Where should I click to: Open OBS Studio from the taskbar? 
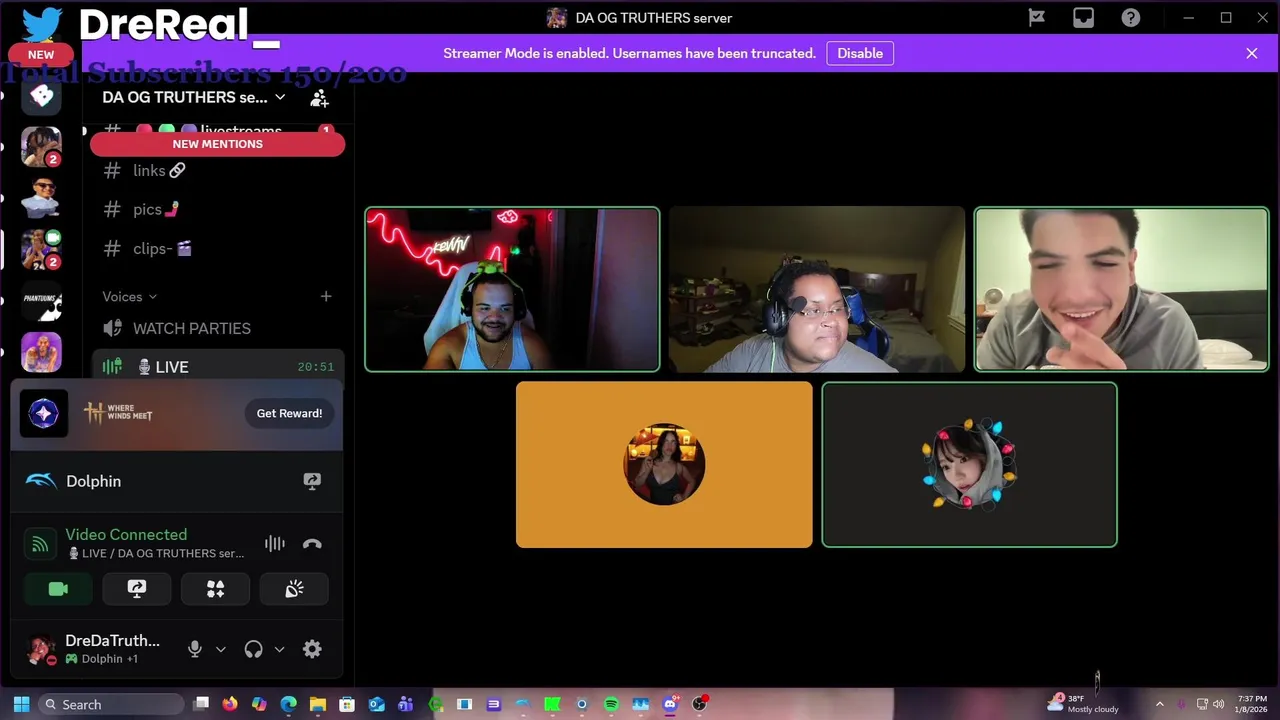point(699,704)
